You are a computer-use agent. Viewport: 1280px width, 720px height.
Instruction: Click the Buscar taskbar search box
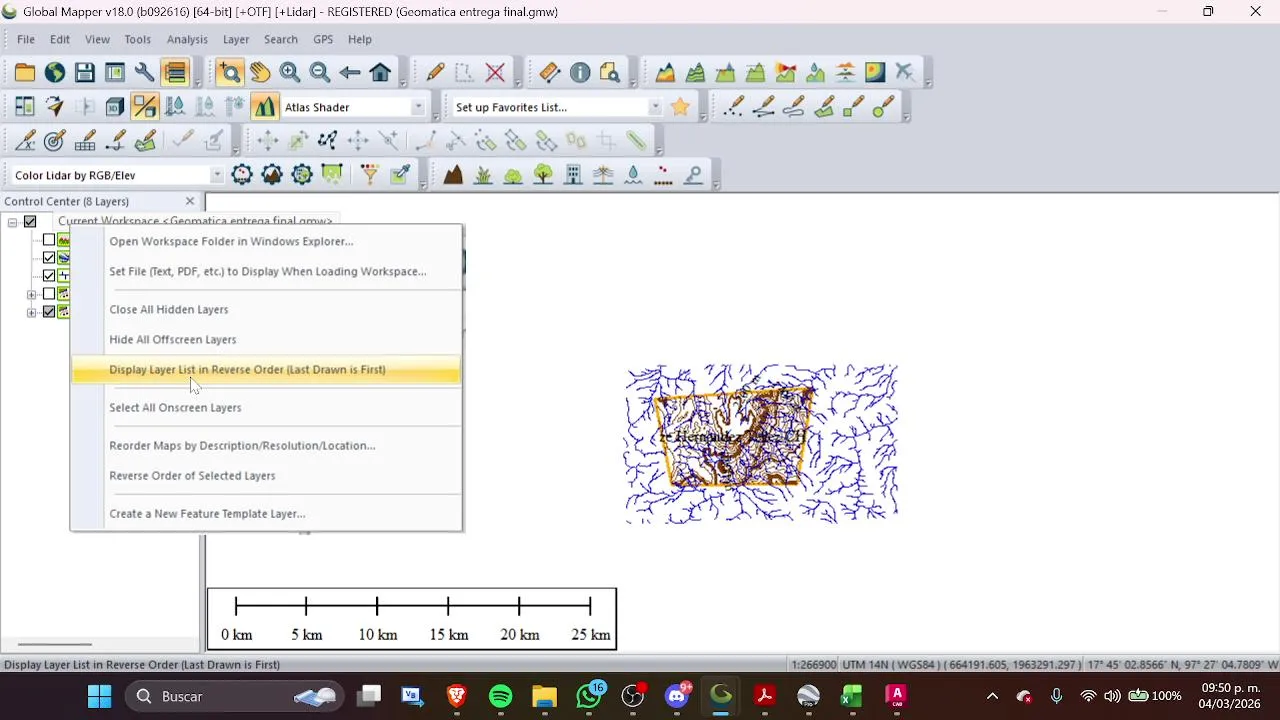(233, 696)
